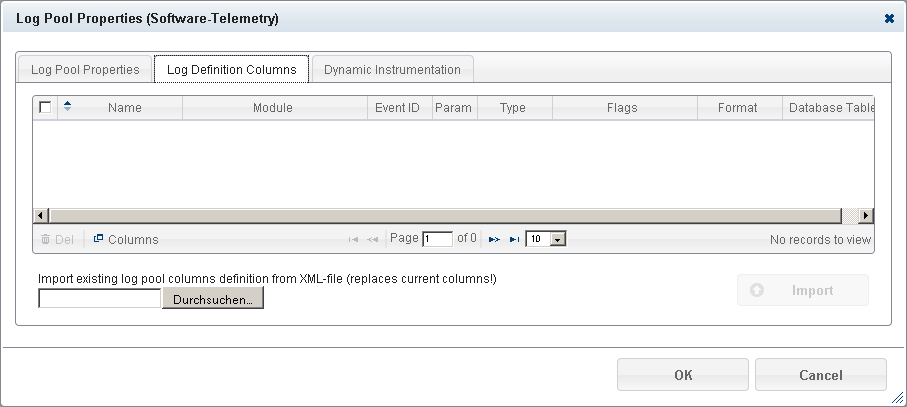Go to next page of records

494,240
